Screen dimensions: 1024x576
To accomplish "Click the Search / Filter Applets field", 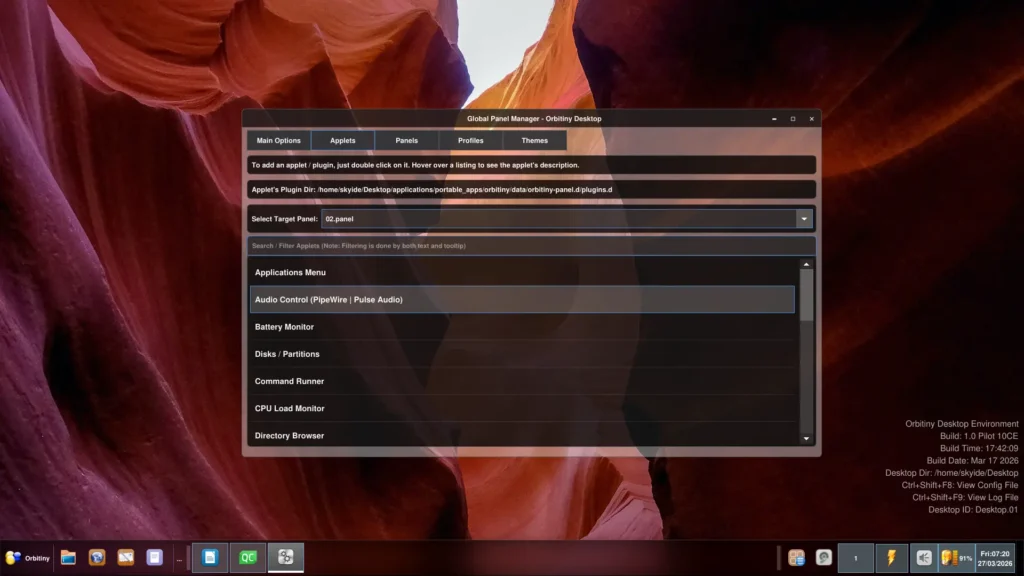I will coord(531,246).
